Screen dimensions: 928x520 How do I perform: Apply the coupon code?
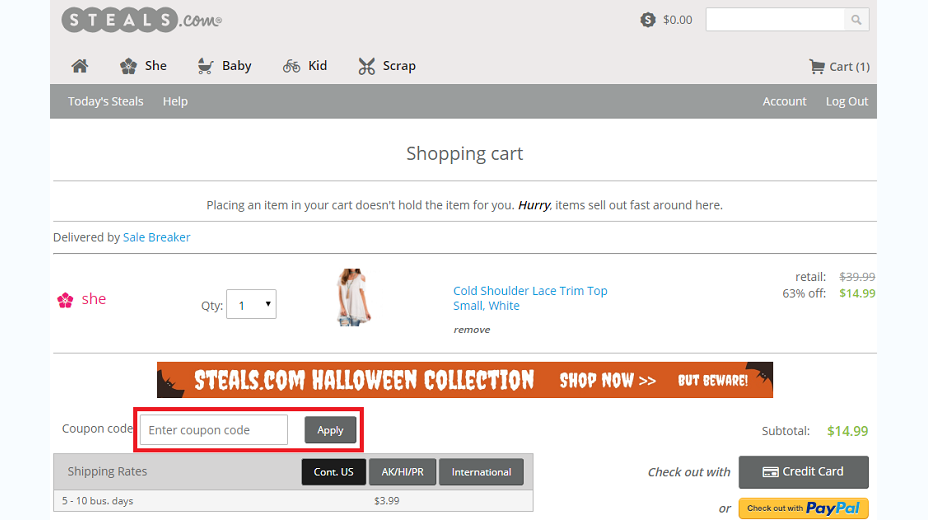click(x=330, y=430)
